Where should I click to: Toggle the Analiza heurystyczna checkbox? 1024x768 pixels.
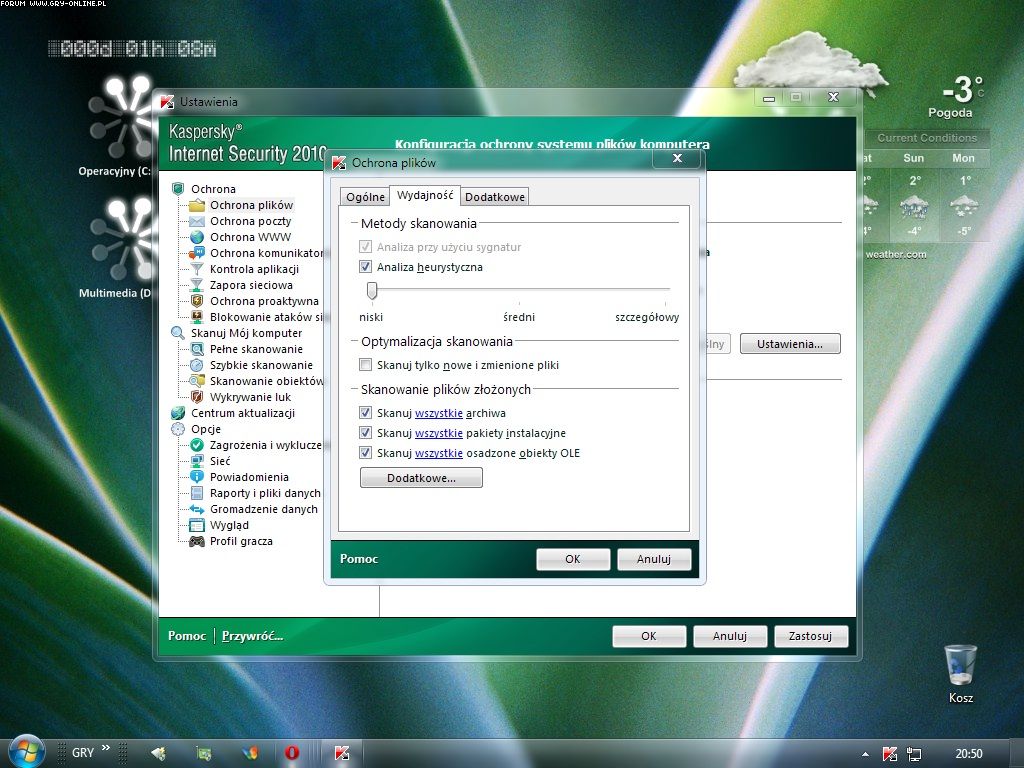[x=366, y=266]
